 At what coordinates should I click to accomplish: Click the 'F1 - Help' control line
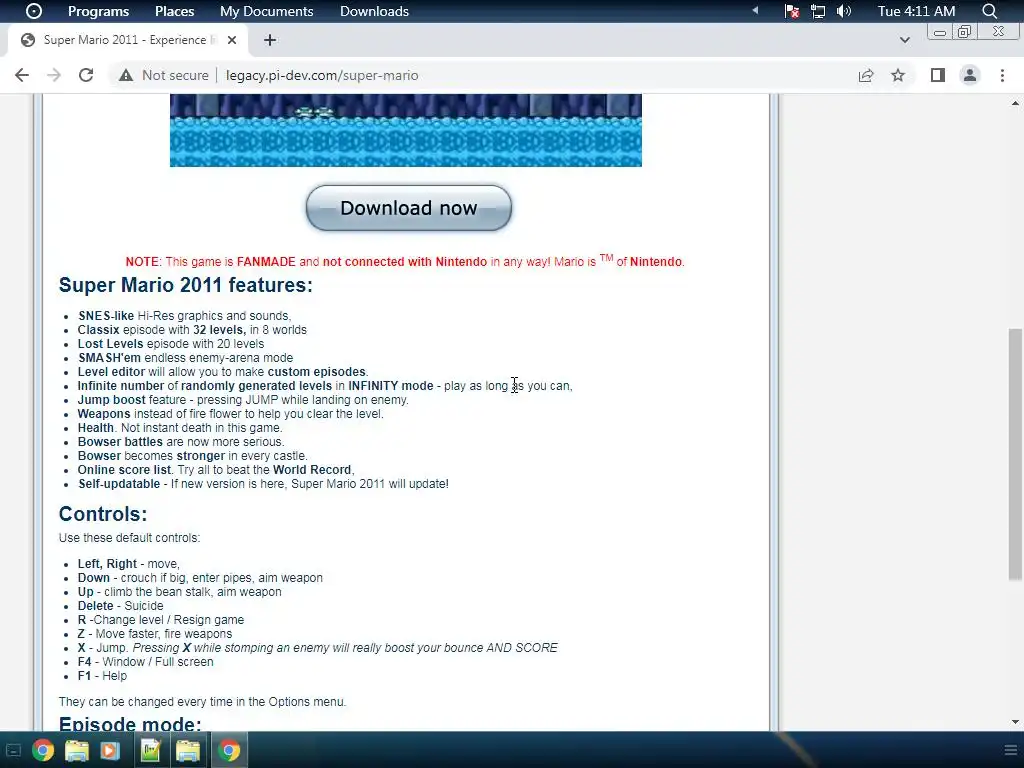(x=103, y=676)
